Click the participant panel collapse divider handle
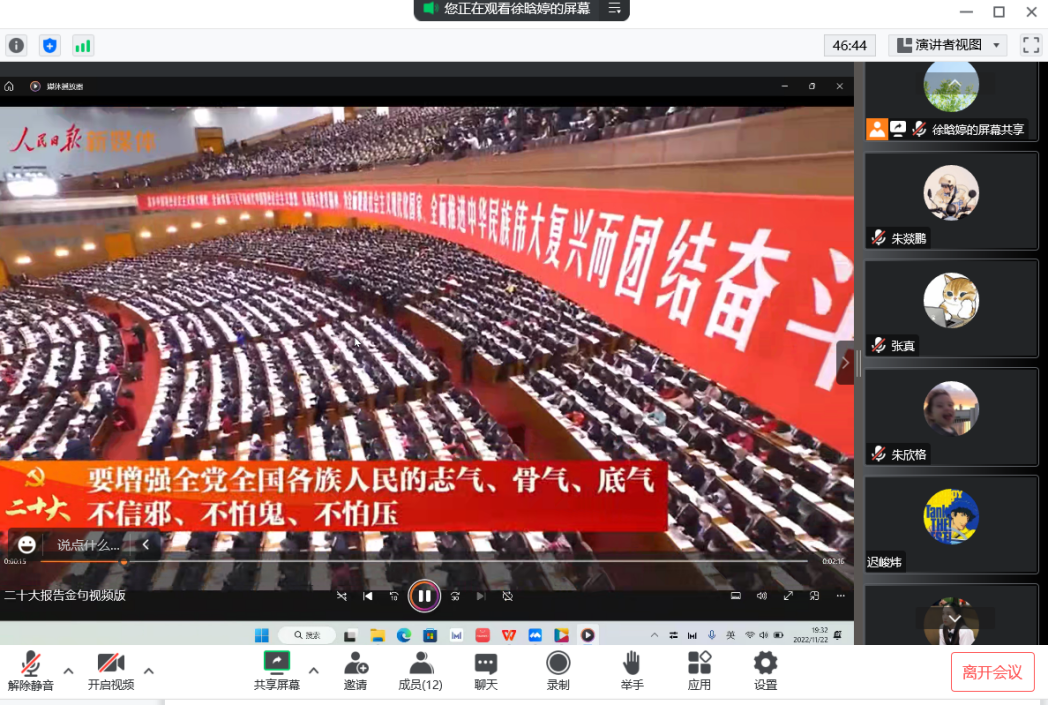The image size is (1048, 705). [x=858, y=363]
